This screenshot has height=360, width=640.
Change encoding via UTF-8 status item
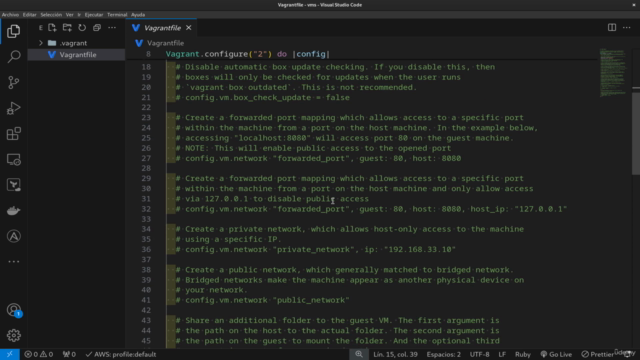click(480, 354)
